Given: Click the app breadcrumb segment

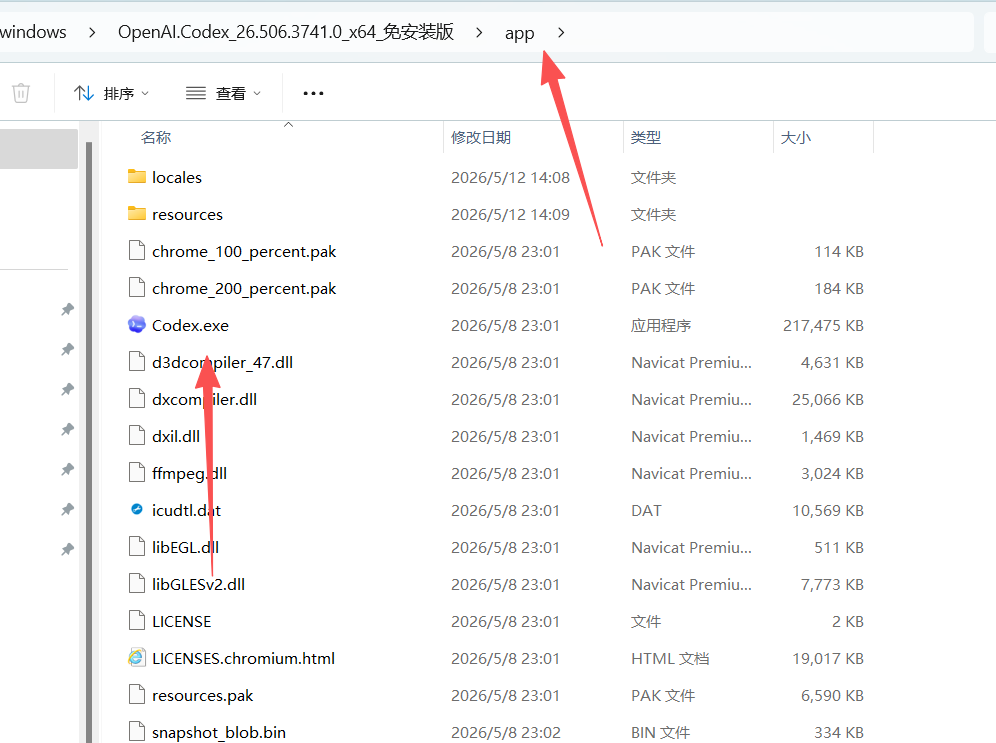Looking at the screenshot, I should pos(520,33).
